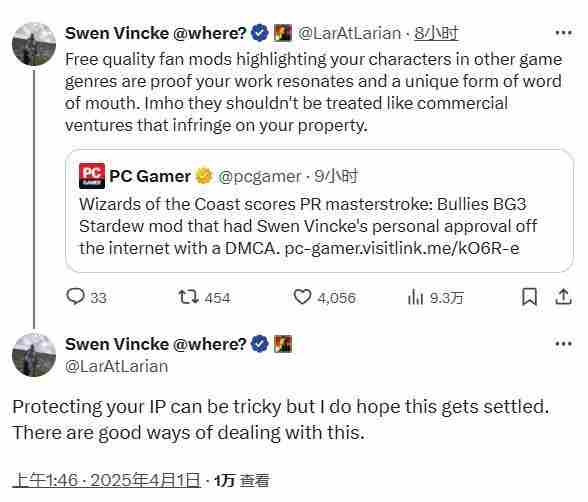Click the PC Gamer logo avatar

pos(92,175)
